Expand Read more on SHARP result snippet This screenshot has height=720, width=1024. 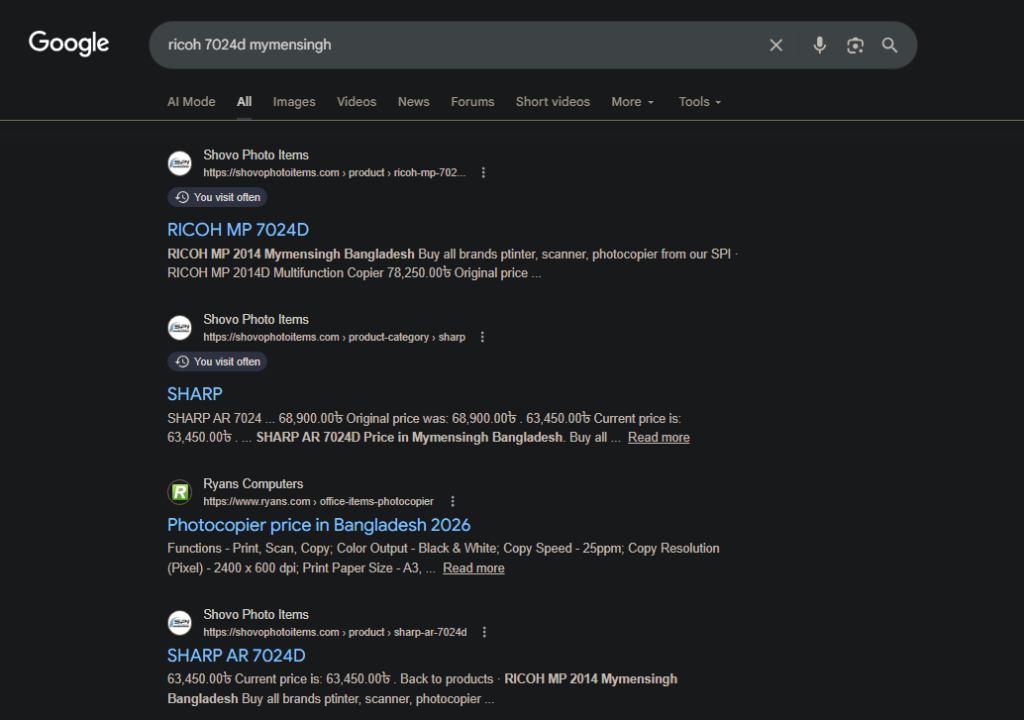[x=658, y=437]
